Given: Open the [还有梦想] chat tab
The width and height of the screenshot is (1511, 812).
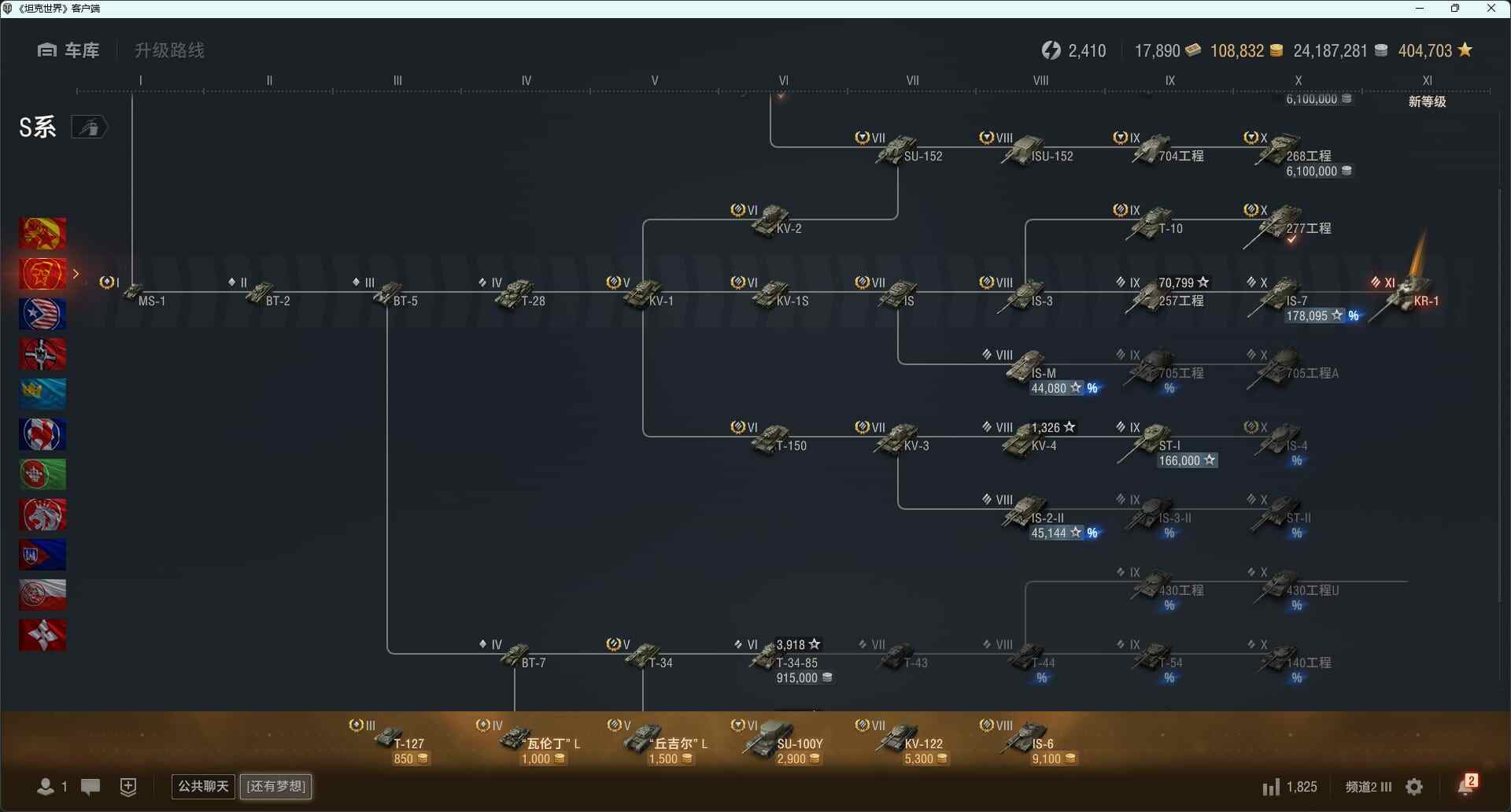Looking at the screenshot, I should coord(275,786).
